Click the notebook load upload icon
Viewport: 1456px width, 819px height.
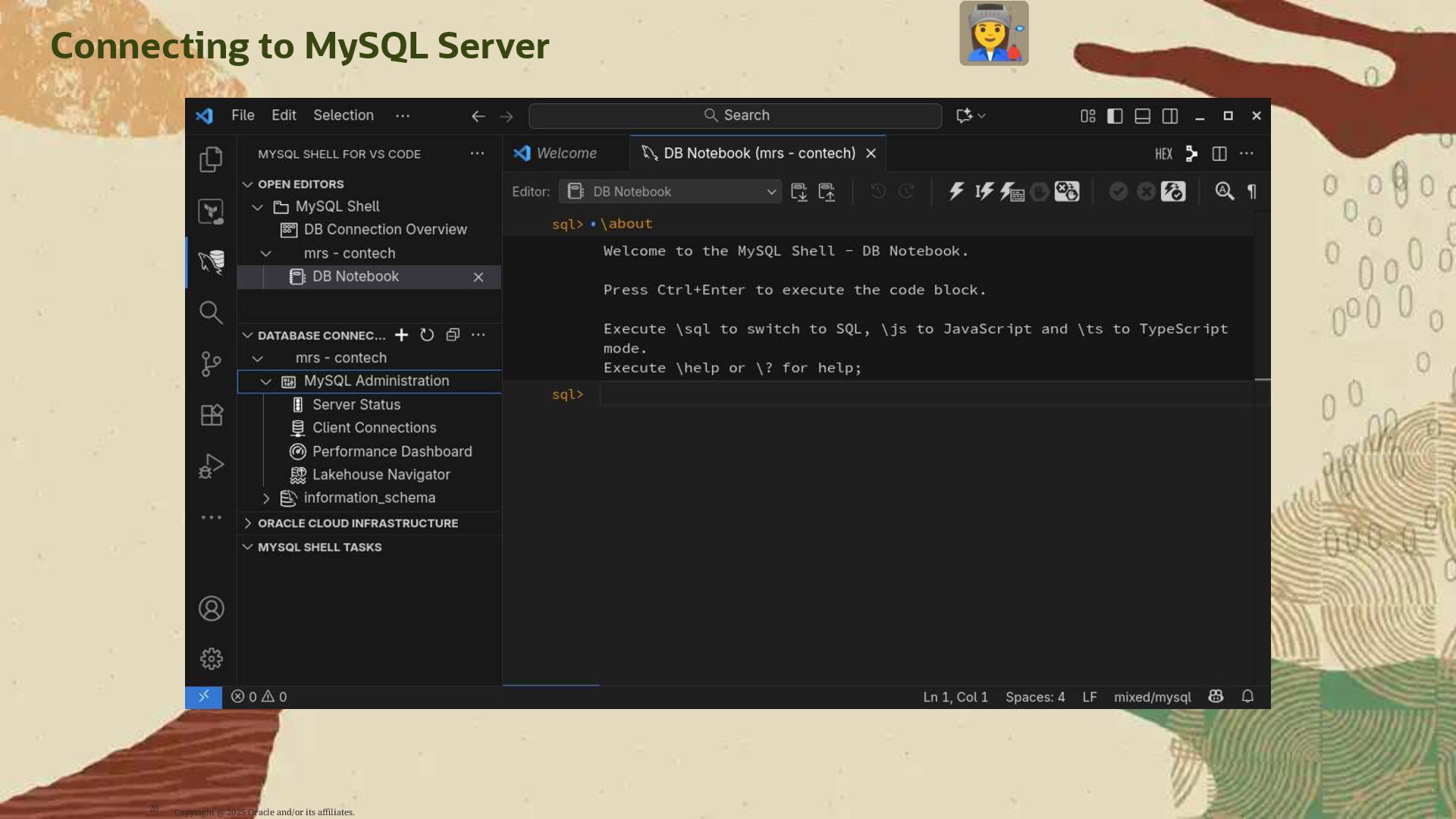click(827, 192)
